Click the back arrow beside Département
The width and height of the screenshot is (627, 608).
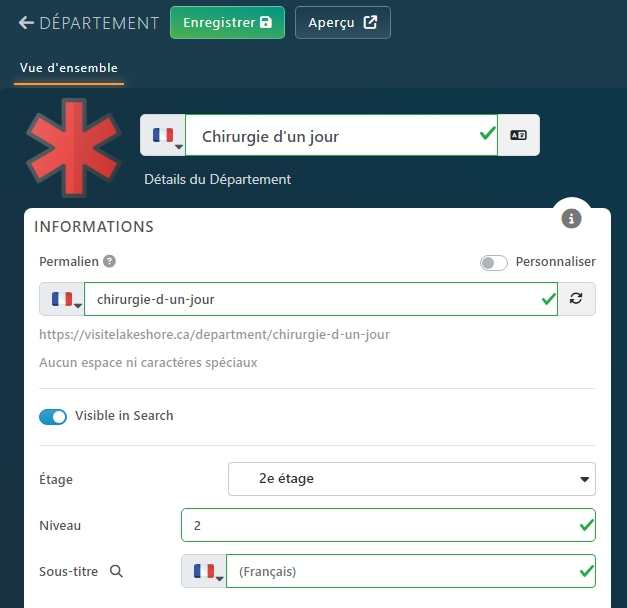click(x=26, y=23)
